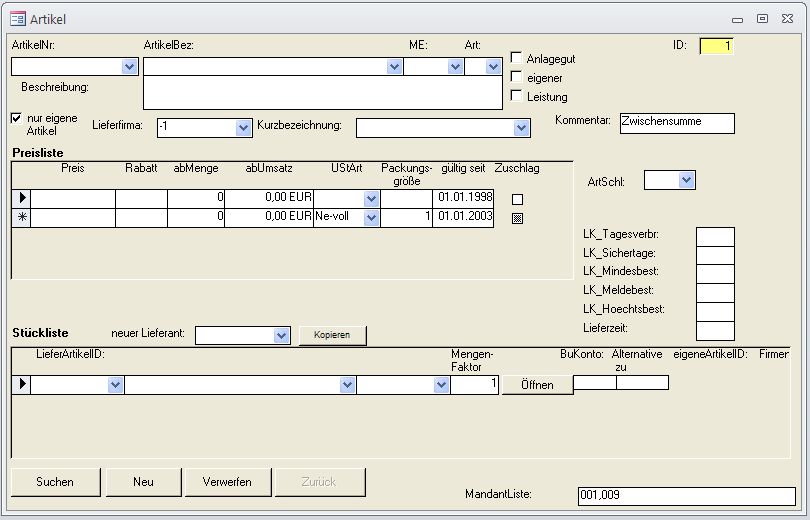Click the LK_Meldebest input field

[715, 293]
